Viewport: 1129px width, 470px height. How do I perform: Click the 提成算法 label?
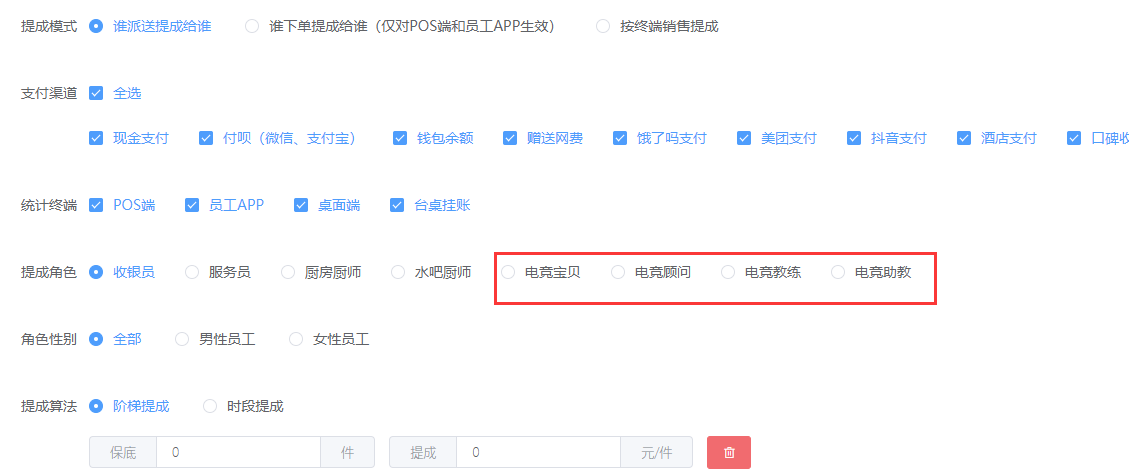[x=49, y=406]
